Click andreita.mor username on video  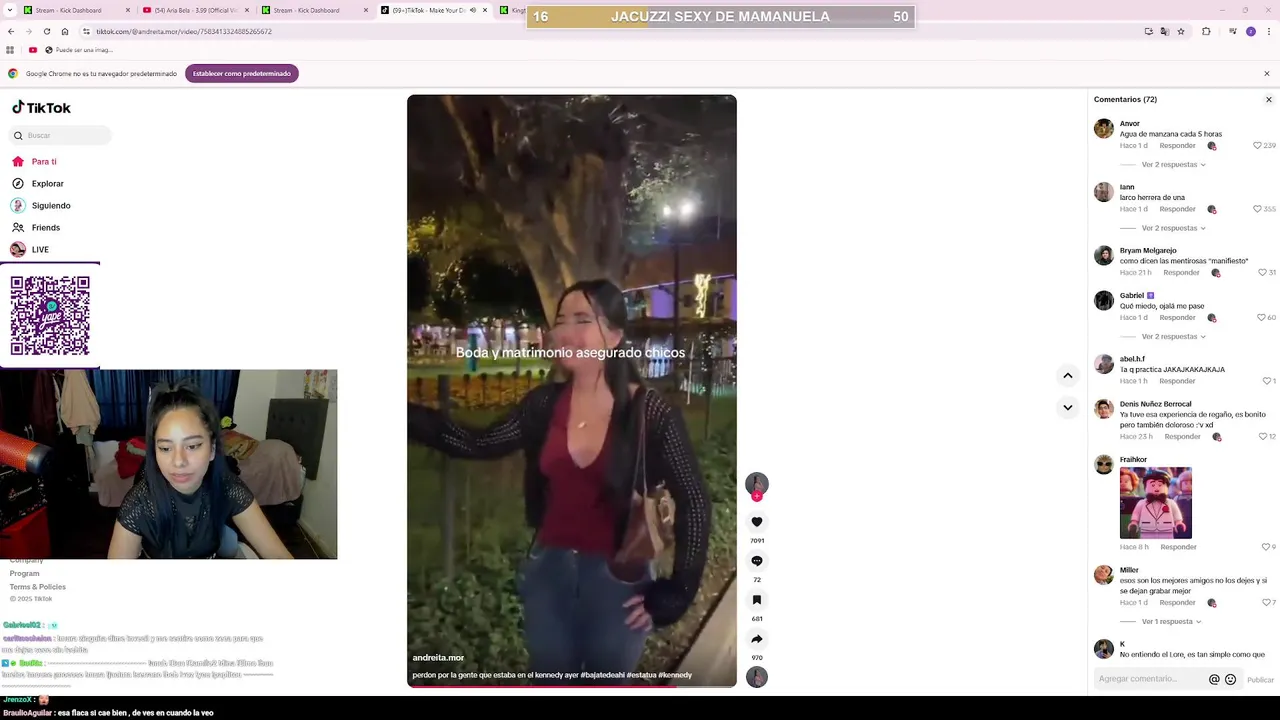(x=438, y=657)
